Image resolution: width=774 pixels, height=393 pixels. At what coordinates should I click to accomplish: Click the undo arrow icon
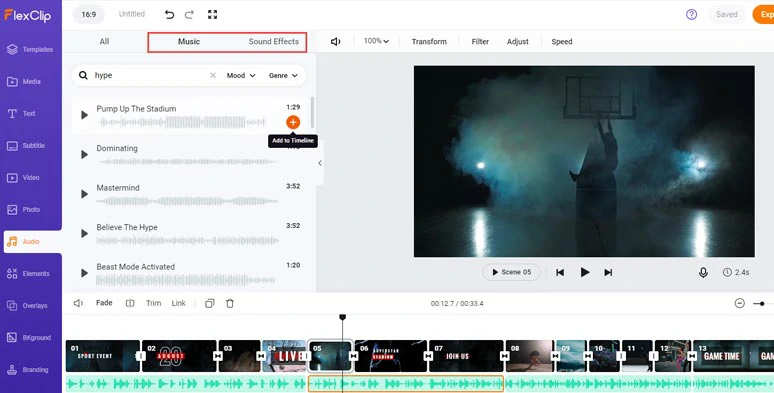(169, 15)
